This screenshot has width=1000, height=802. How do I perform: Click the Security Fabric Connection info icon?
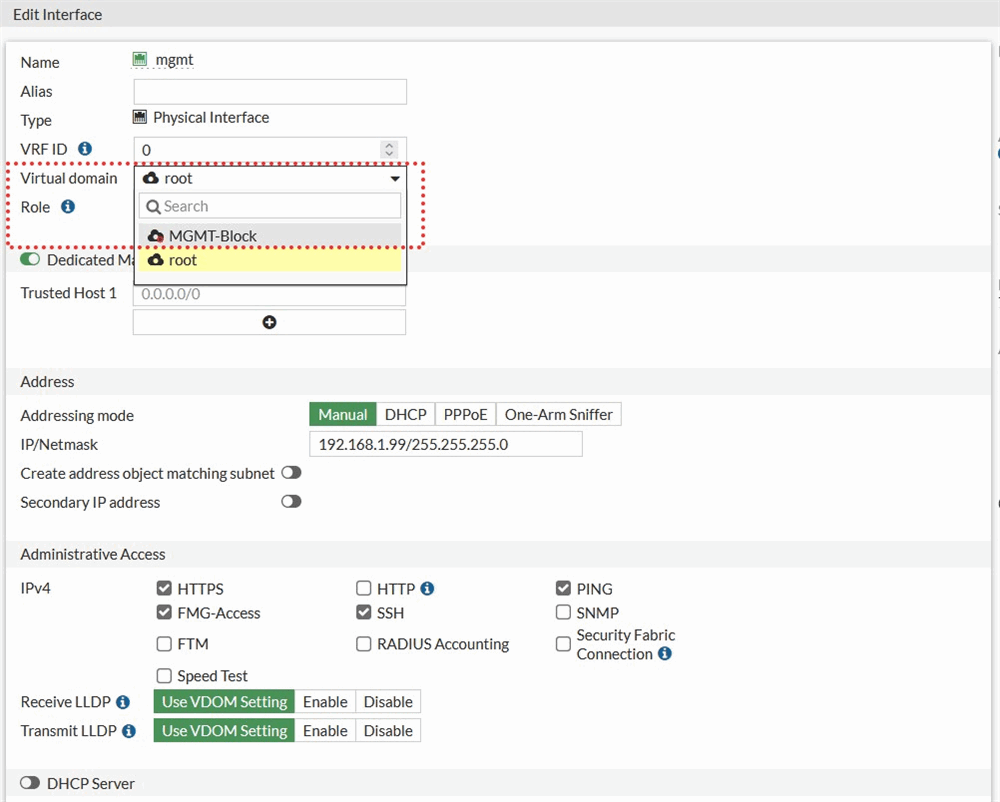(x=665, y=654)
